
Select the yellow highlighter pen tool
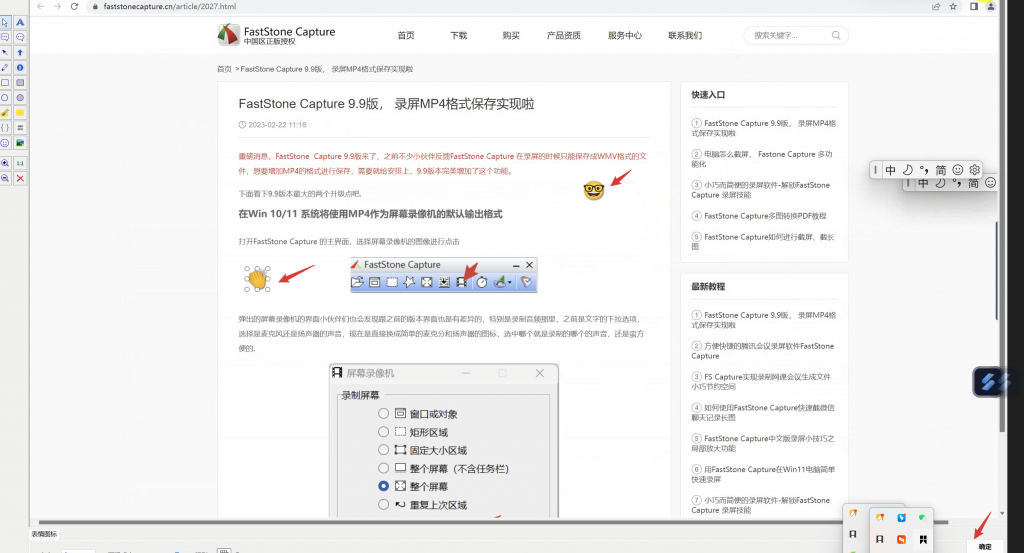(x=5, y=113)
